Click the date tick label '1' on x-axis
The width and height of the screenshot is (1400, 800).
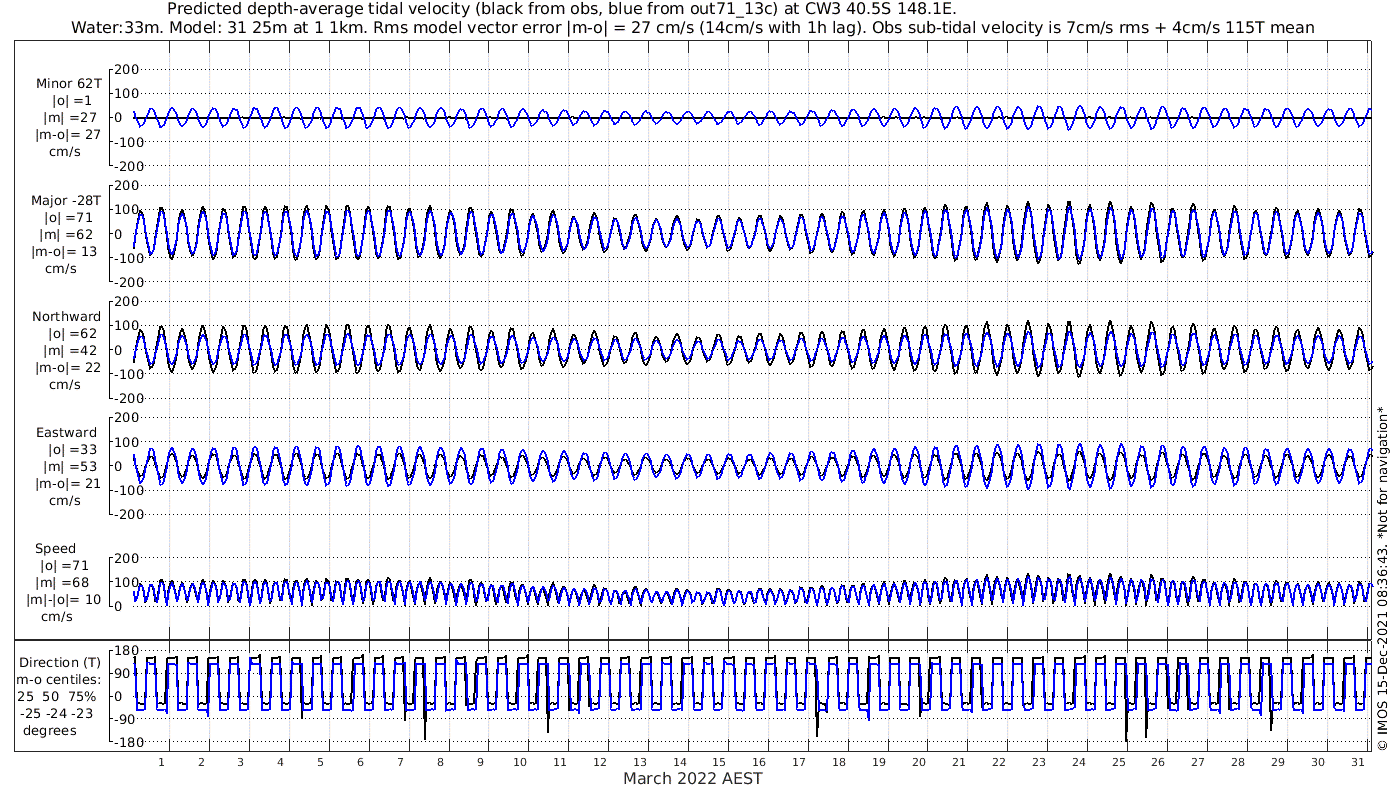162,762
